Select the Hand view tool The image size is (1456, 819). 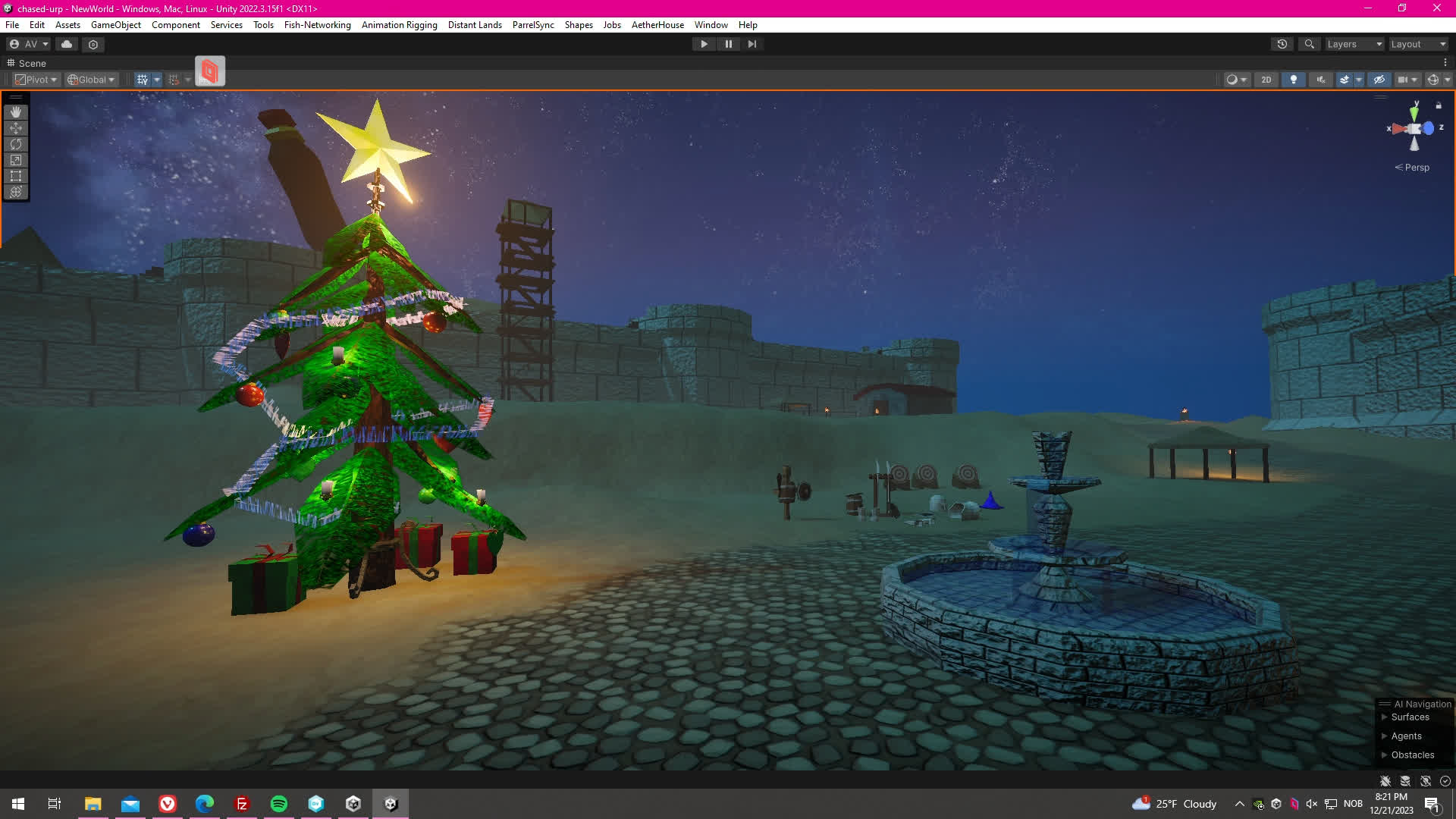coord(16,112)
